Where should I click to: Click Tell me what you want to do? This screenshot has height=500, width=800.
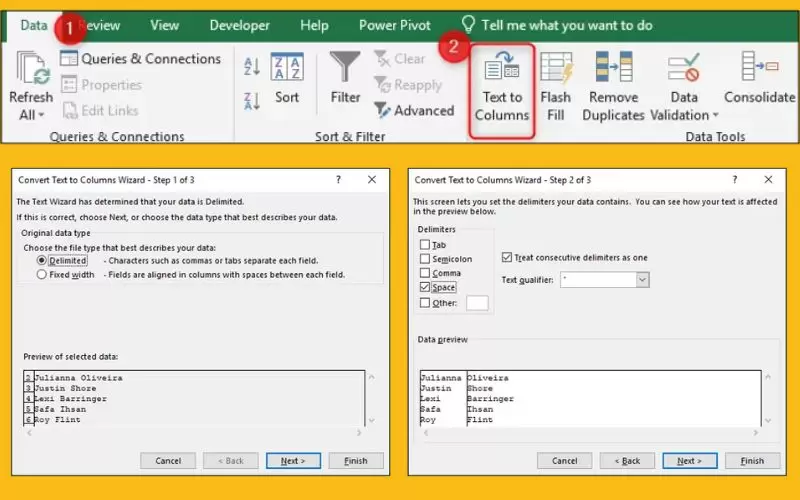566,25
